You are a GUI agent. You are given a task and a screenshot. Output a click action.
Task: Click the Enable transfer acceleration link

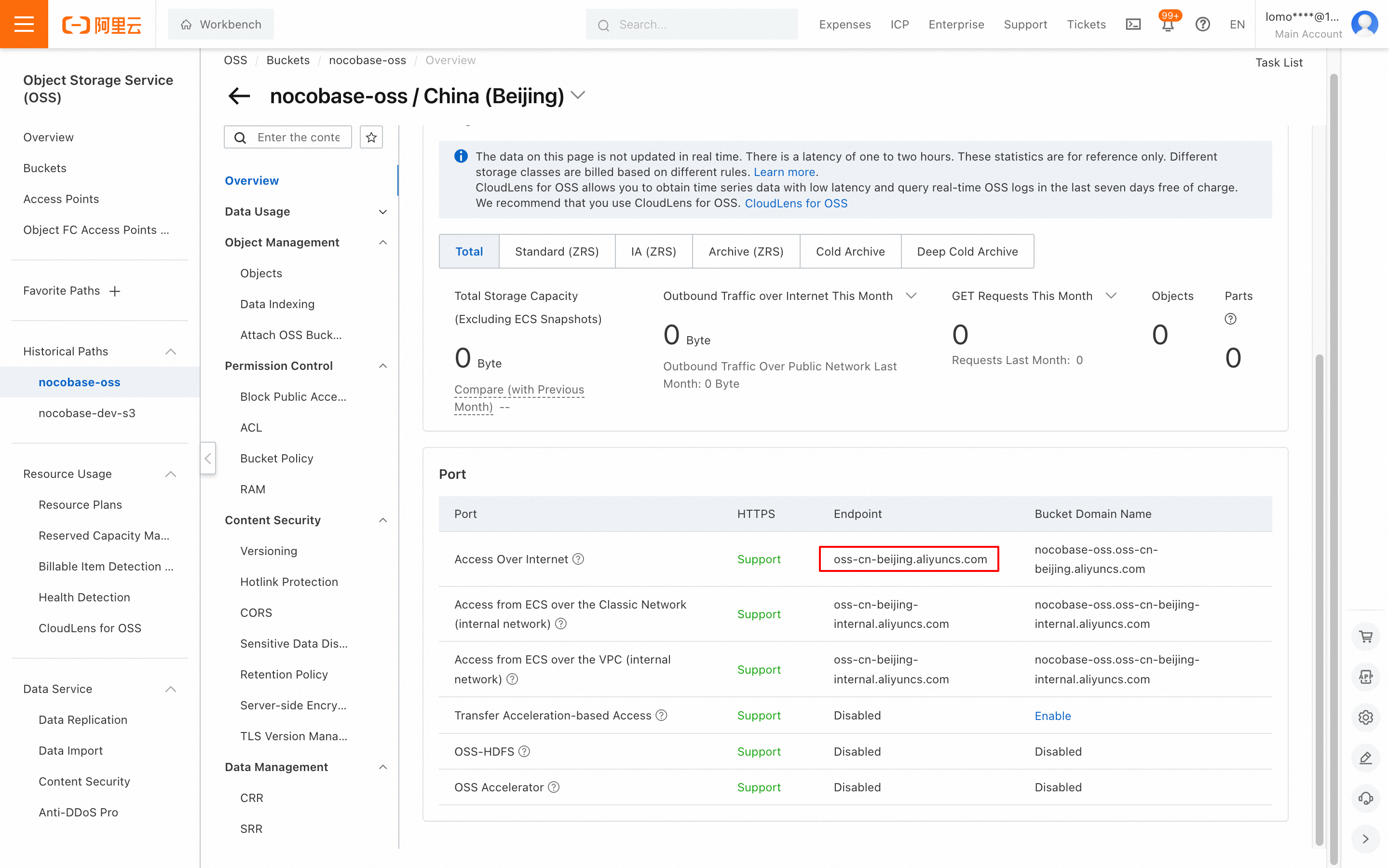pos(1053,715)
